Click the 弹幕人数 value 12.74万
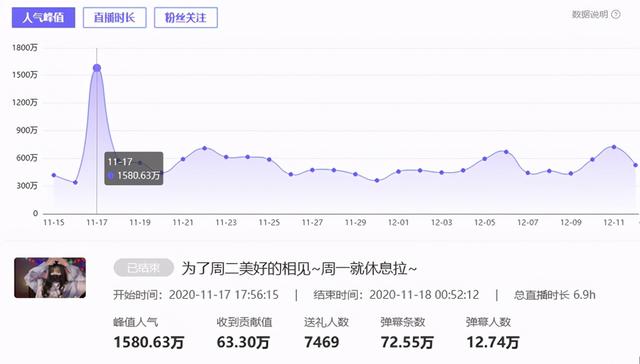640x364 pixels. click(x=493, y=342)
